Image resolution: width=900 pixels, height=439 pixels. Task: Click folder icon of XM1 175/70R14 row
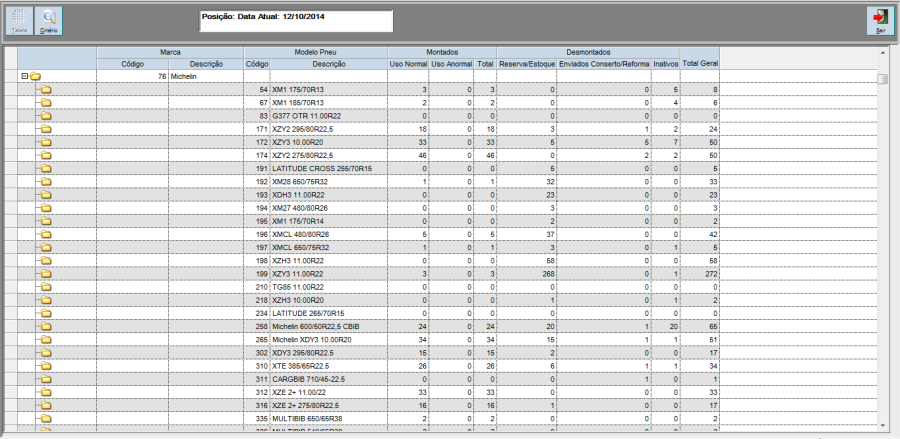46,221
